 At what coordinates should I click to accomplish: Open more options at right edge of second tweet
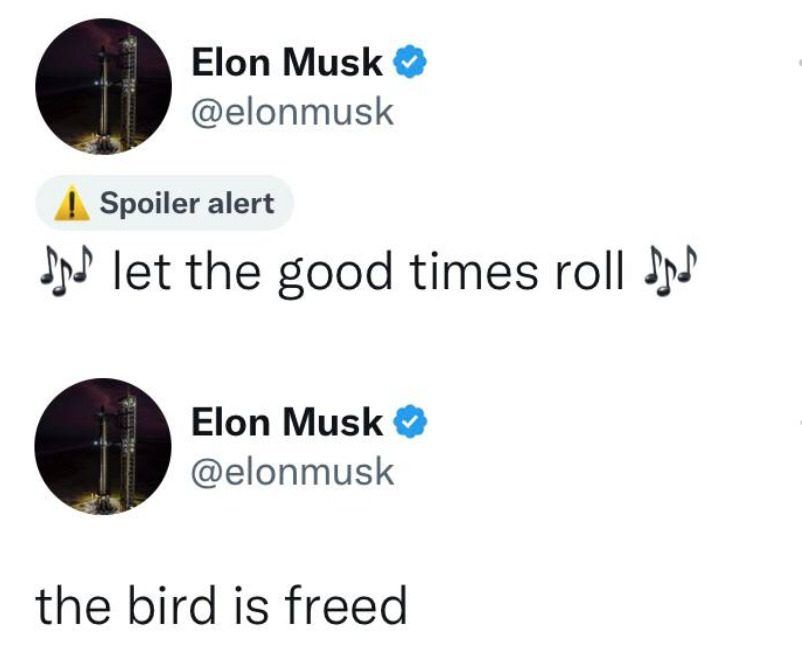pos(799,422)
